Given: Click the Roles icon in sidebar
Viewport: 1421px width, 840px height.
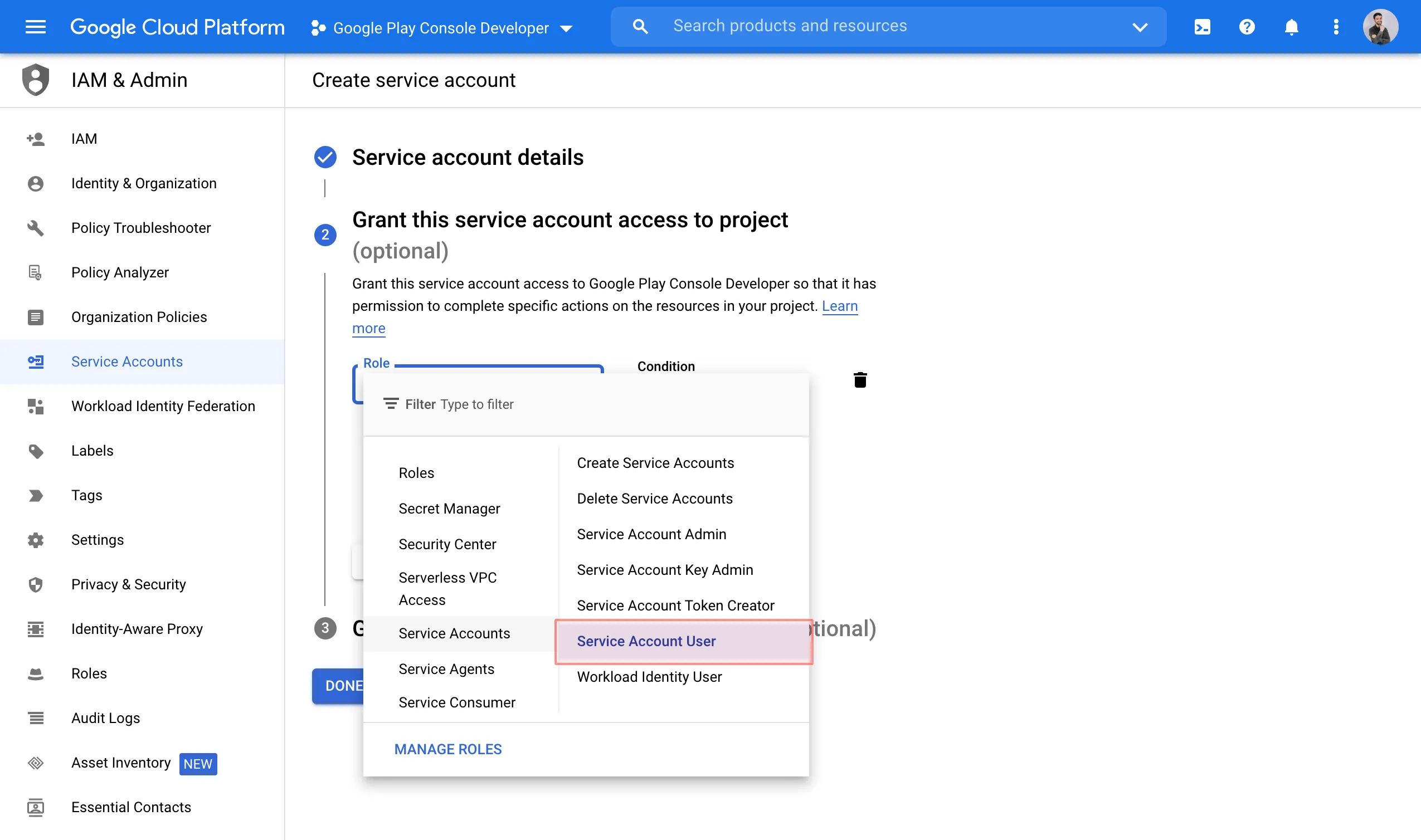Looking at the screenshot, I should point(36,672).
